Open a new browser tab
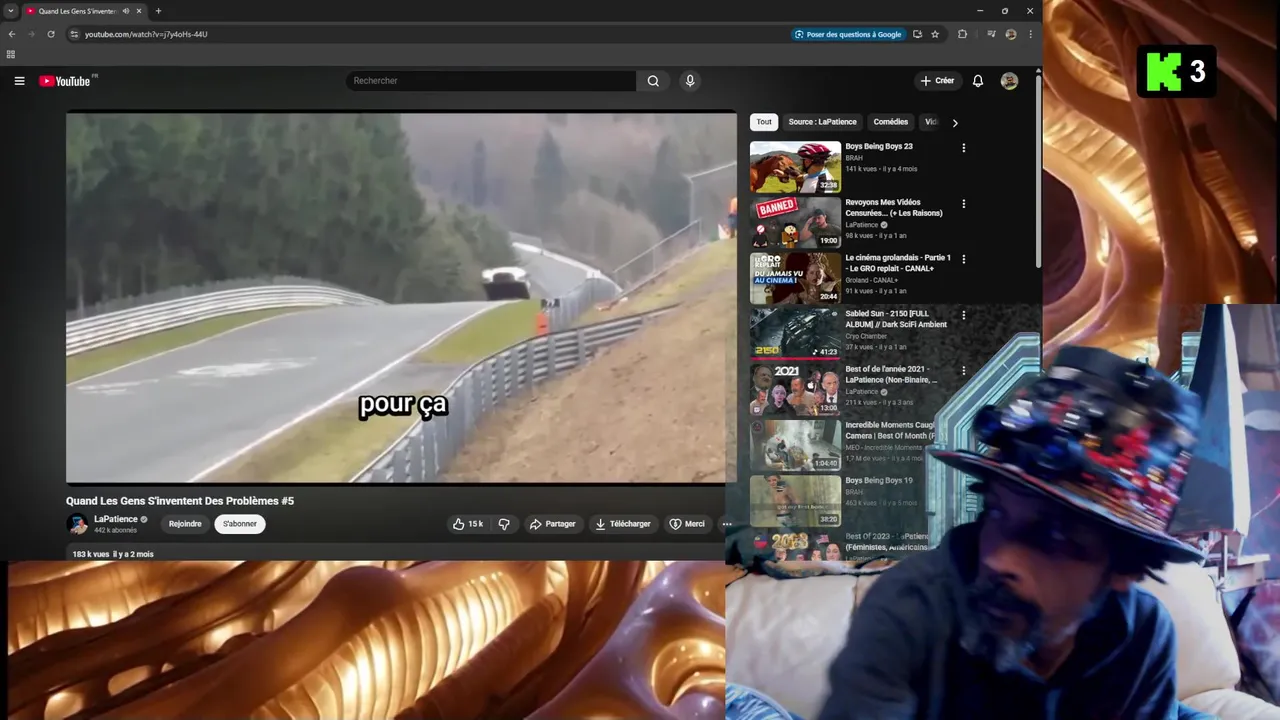 [x=158, y=11]
